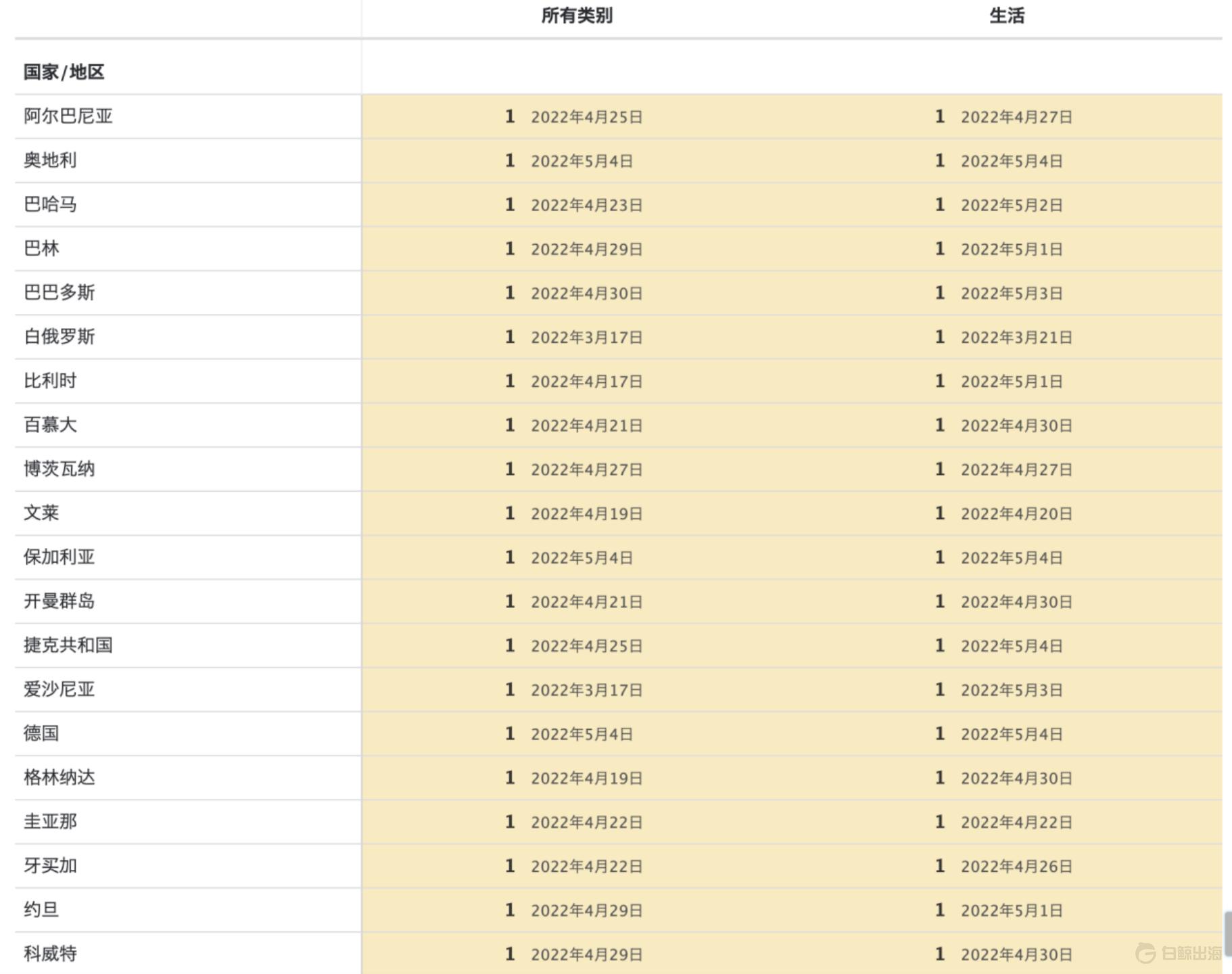Select the 生活 column header
The height and width of the screenshot is (974, 1232).
pos(1005,17)
